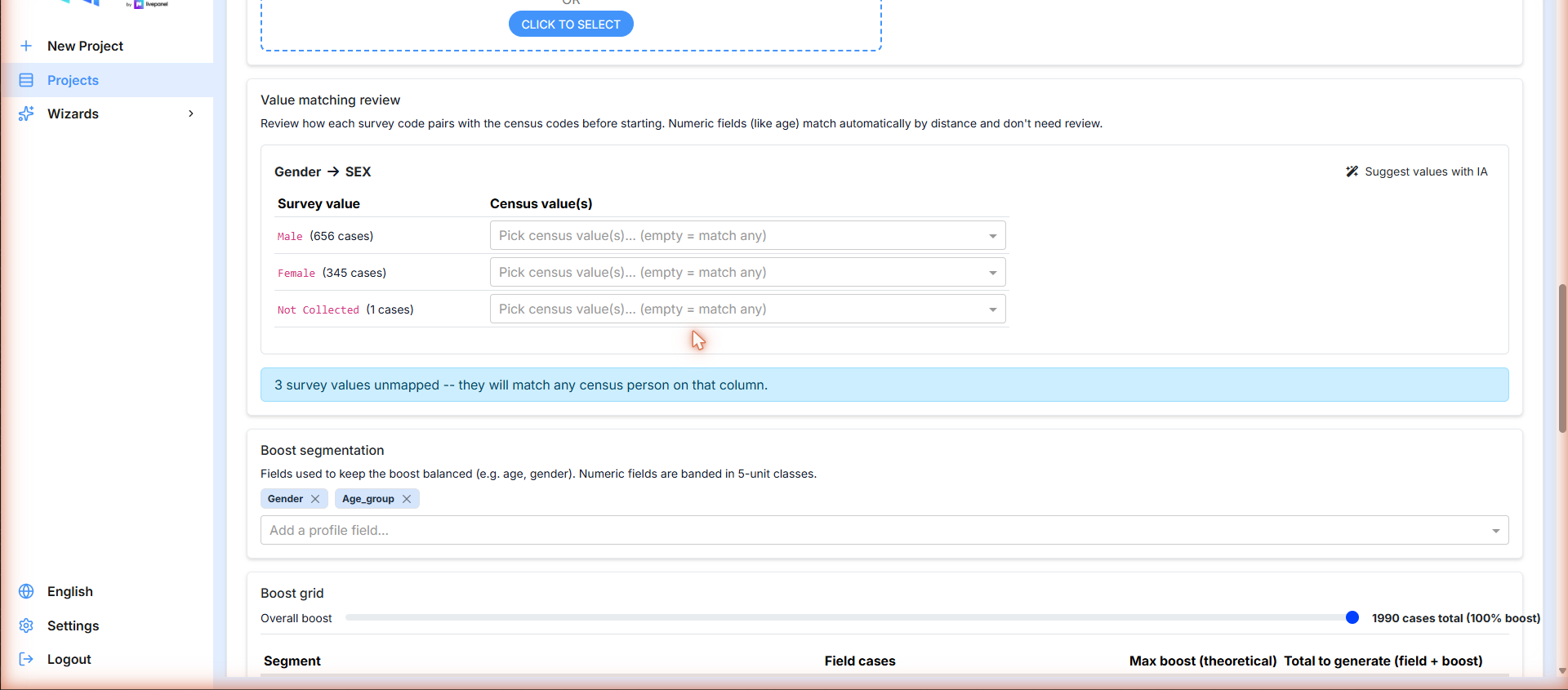The height and width of the screenshot is (690, 1568).
Task: Click the English language globe icon
Action: click(26, 591)
